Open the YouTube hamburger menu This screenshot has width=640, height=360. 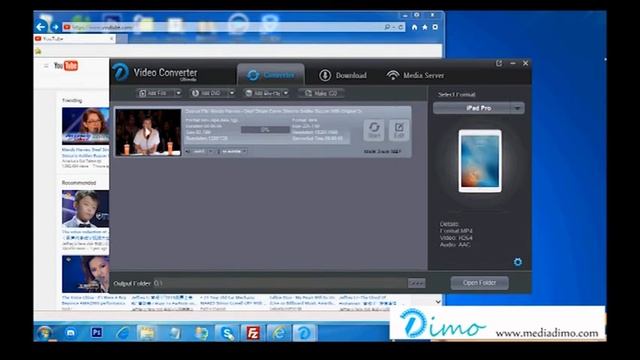tap(46, 66)
